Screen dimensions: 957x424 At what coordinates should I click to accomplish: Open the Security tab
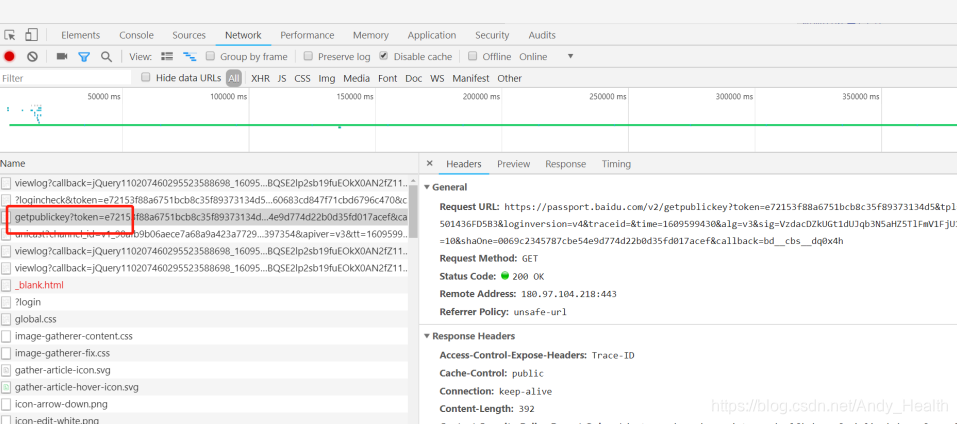(492, 35)
